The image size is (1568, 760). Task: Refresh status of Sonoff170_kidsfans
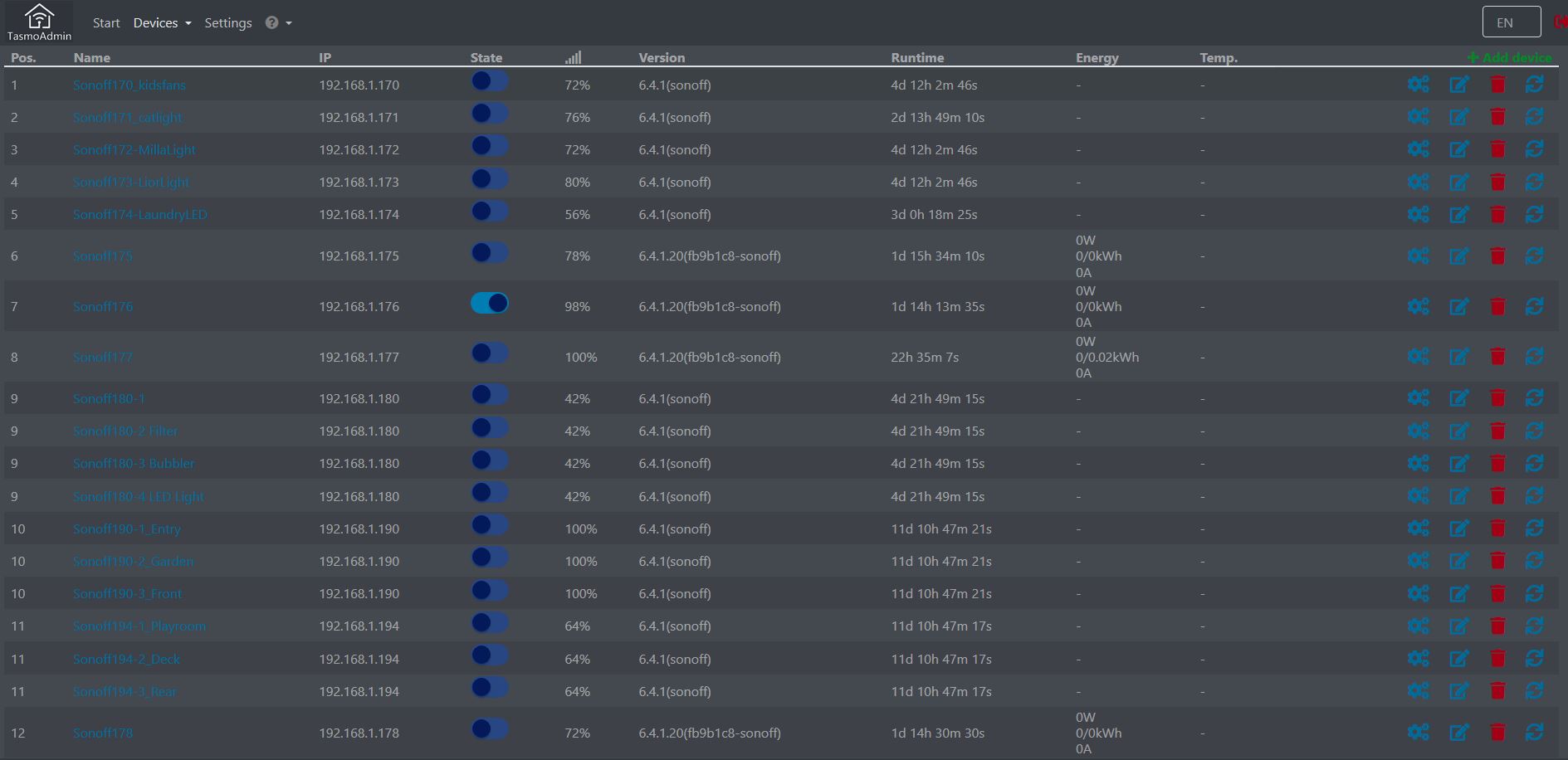(1534, 85)
